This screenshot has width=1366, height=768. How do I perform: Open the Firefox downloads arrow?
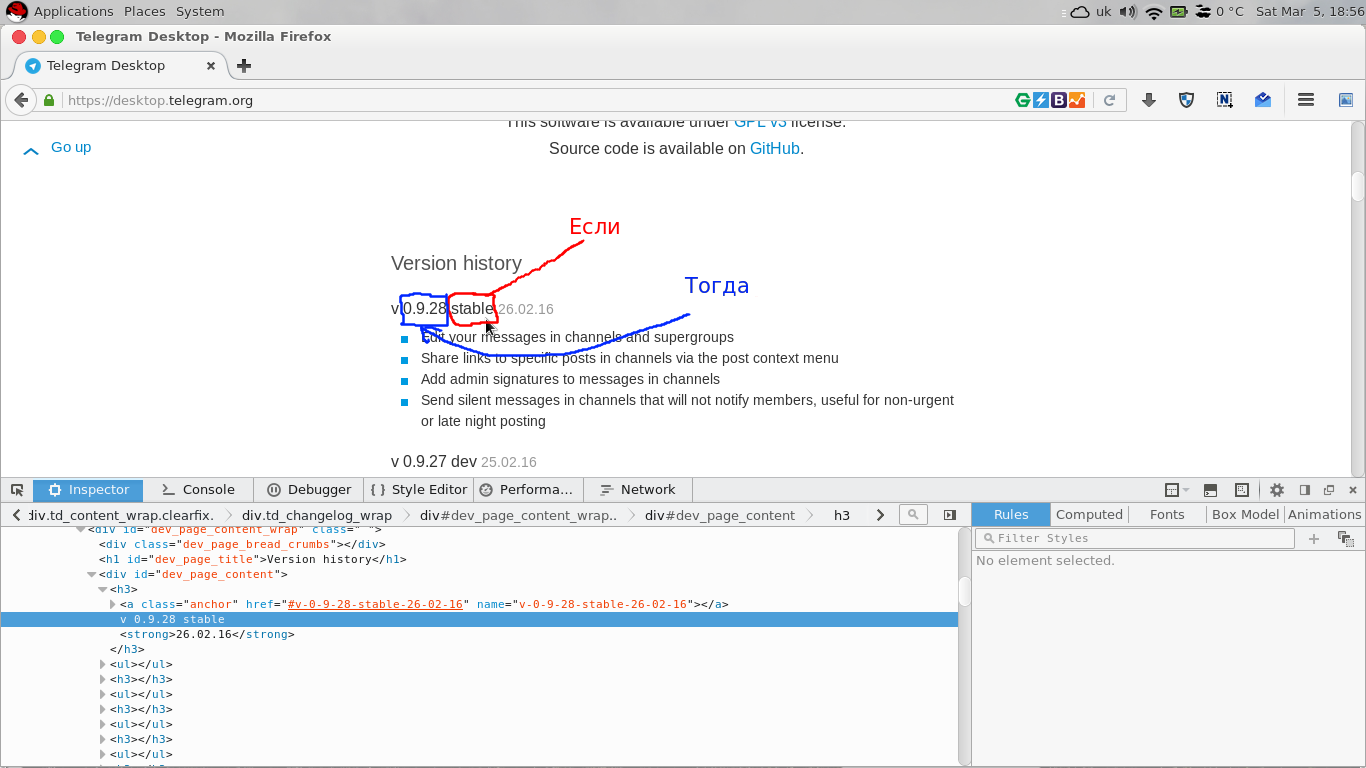tap(1149, 100)
